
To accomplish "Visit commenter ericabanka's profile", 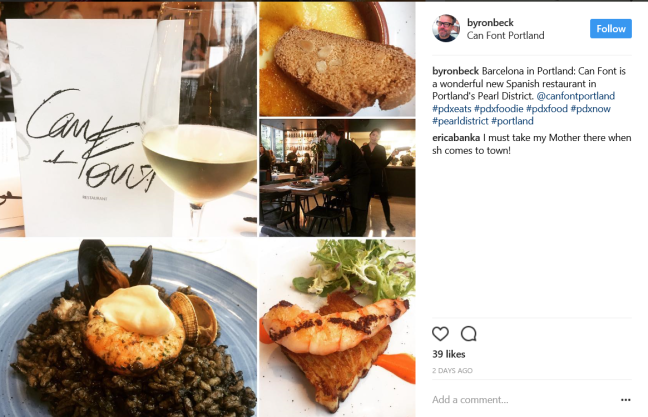I will [x=456, y=138].
